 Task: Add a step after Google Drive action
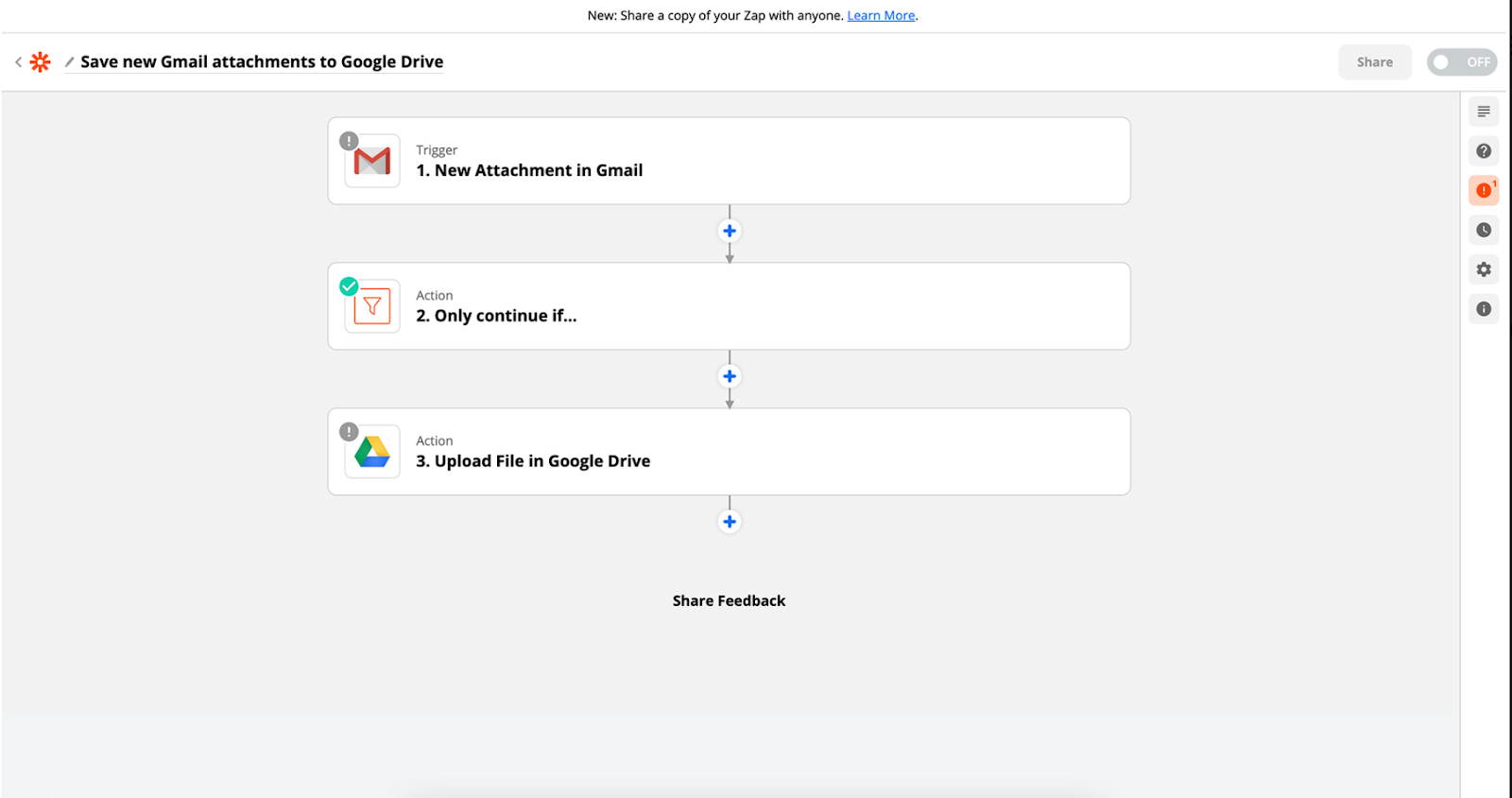(x=730, y=522)
